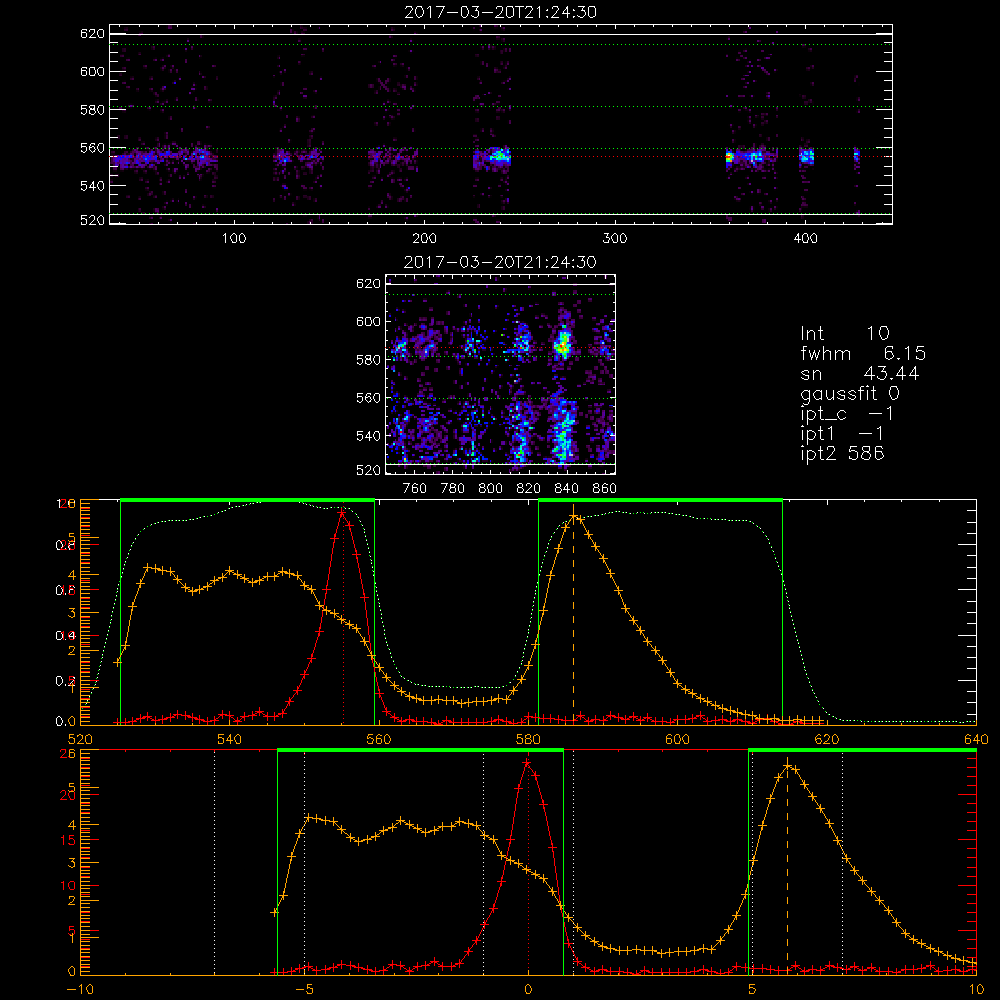
Task: Click y-axis label 600 of the middle image
Action: coord(369,321)
